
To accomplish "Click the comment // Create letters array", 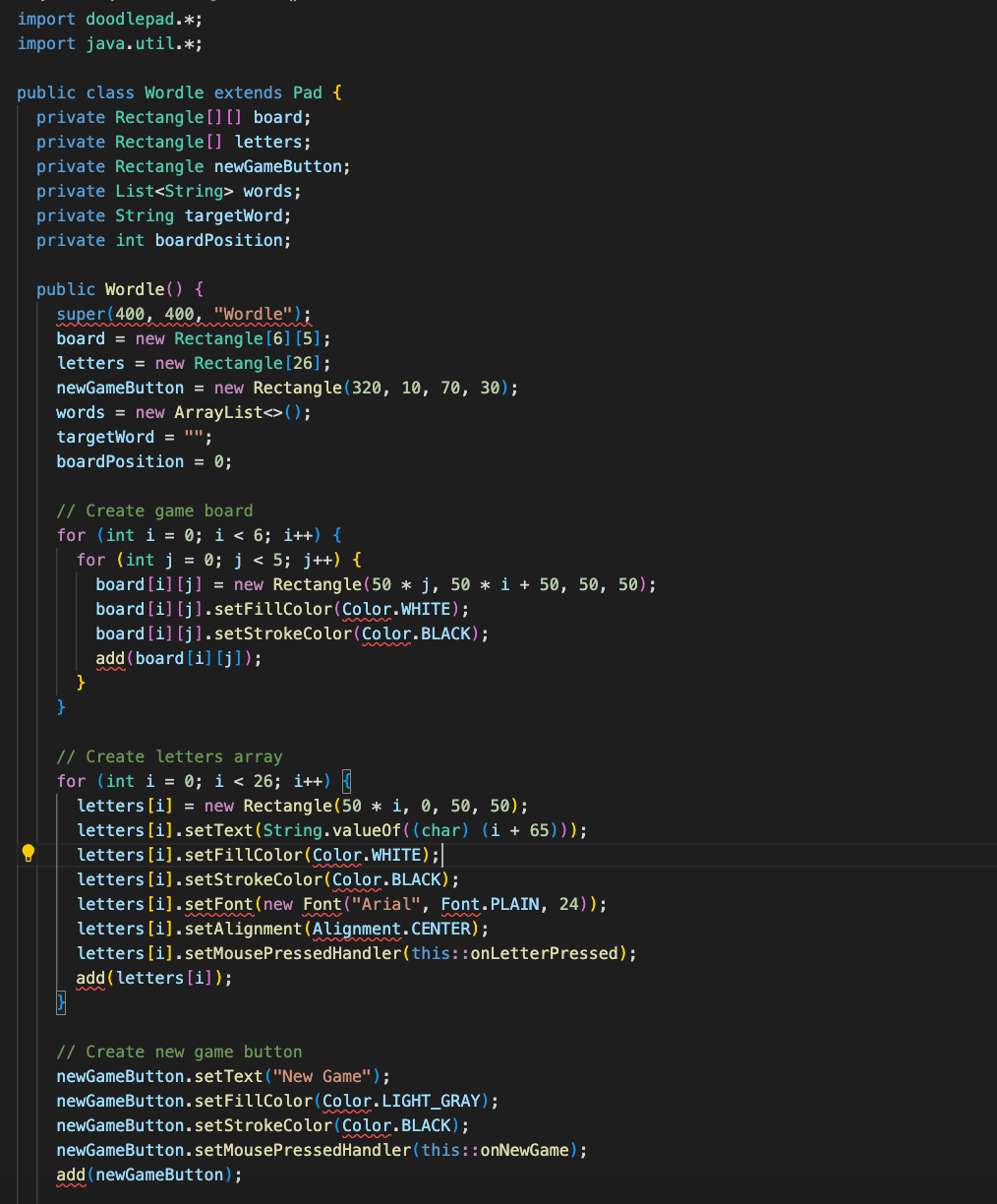I will [169, 755].
